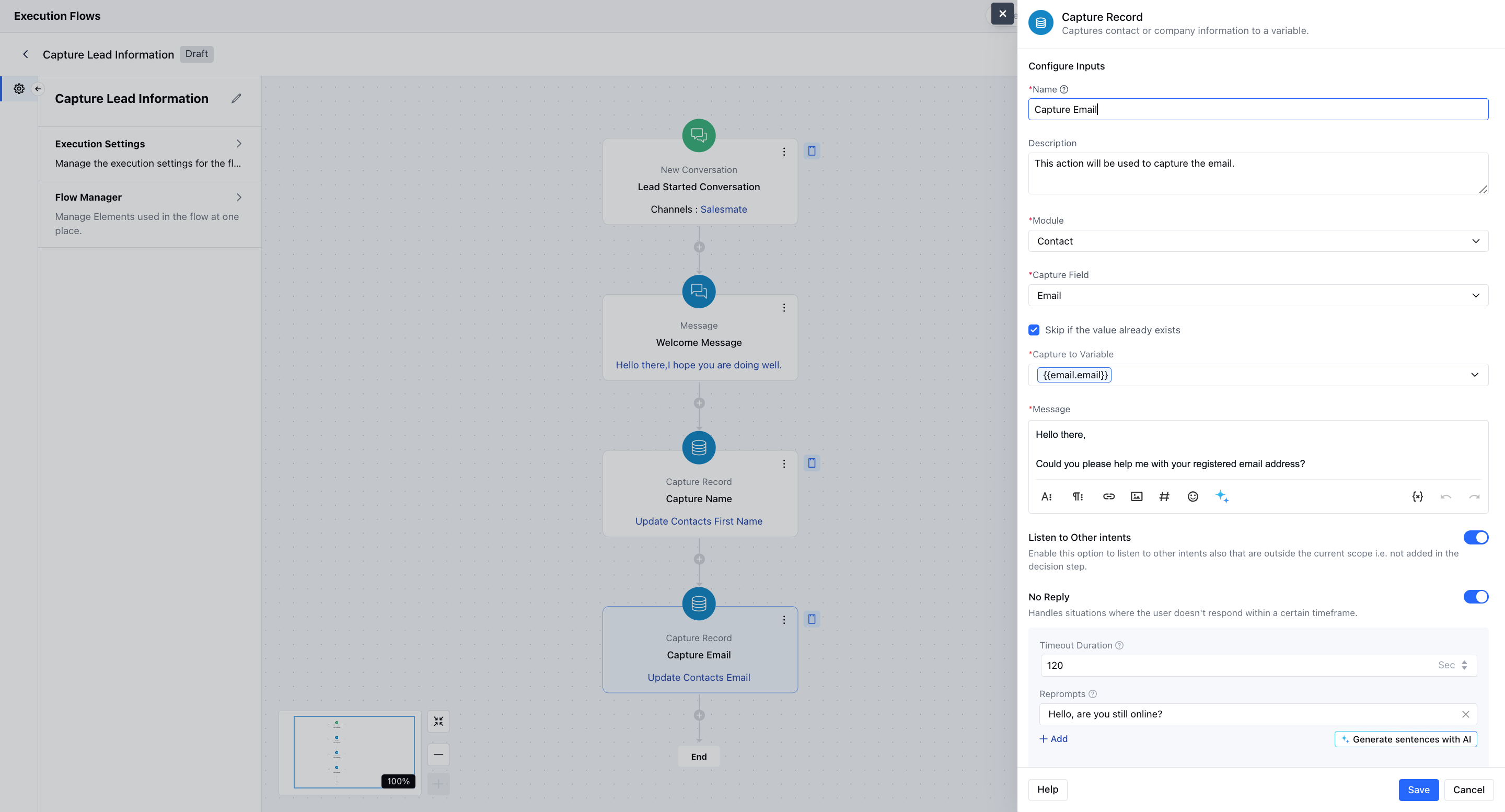Image resolution: width=1505 pixels, height=812 pixels.
Task: Click into the Description text area
Action: coord(1257,173)
